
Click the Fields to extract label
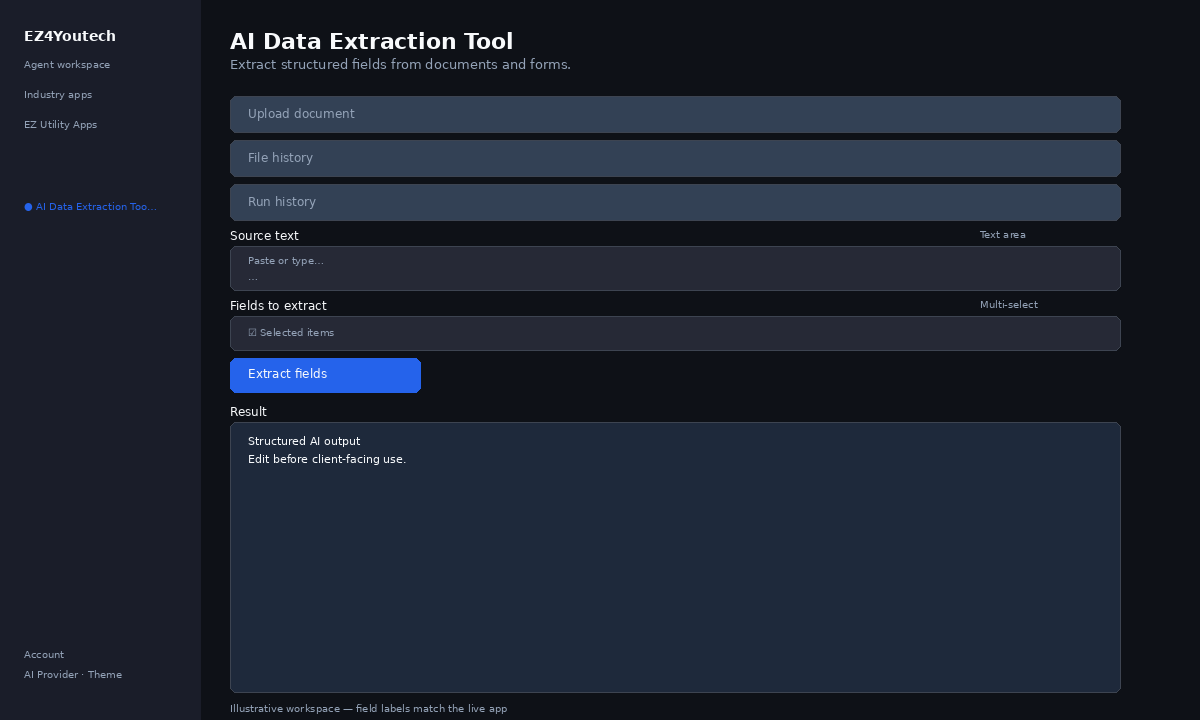click(x=278, y=306)
